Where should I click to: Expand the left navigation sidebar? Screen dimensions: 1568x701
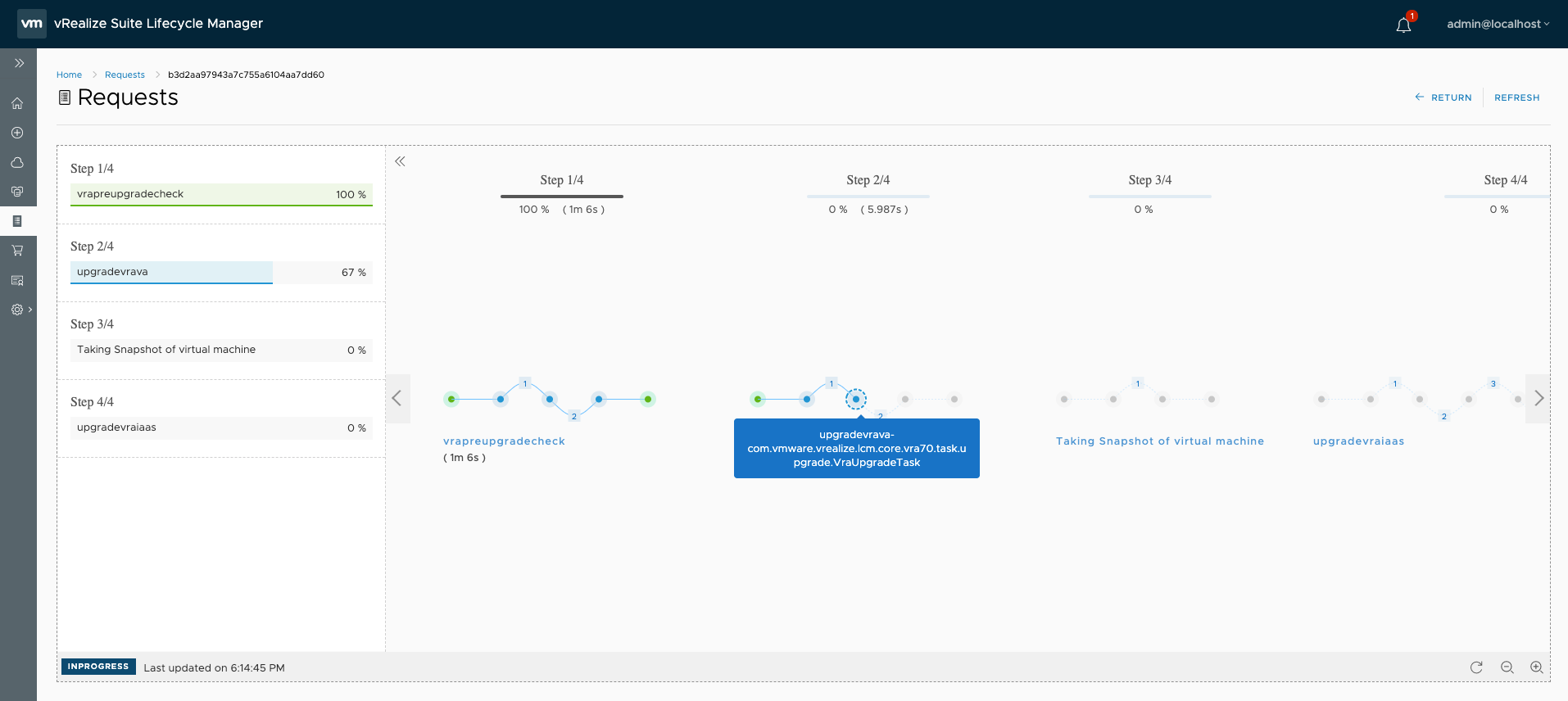click(x=19, y=63)
